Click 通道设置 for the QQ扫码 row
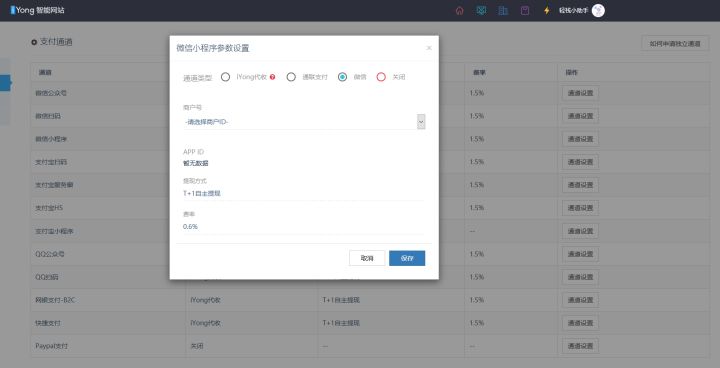The width and height of the screenshot is (720, 368). [x=580, y=277]
